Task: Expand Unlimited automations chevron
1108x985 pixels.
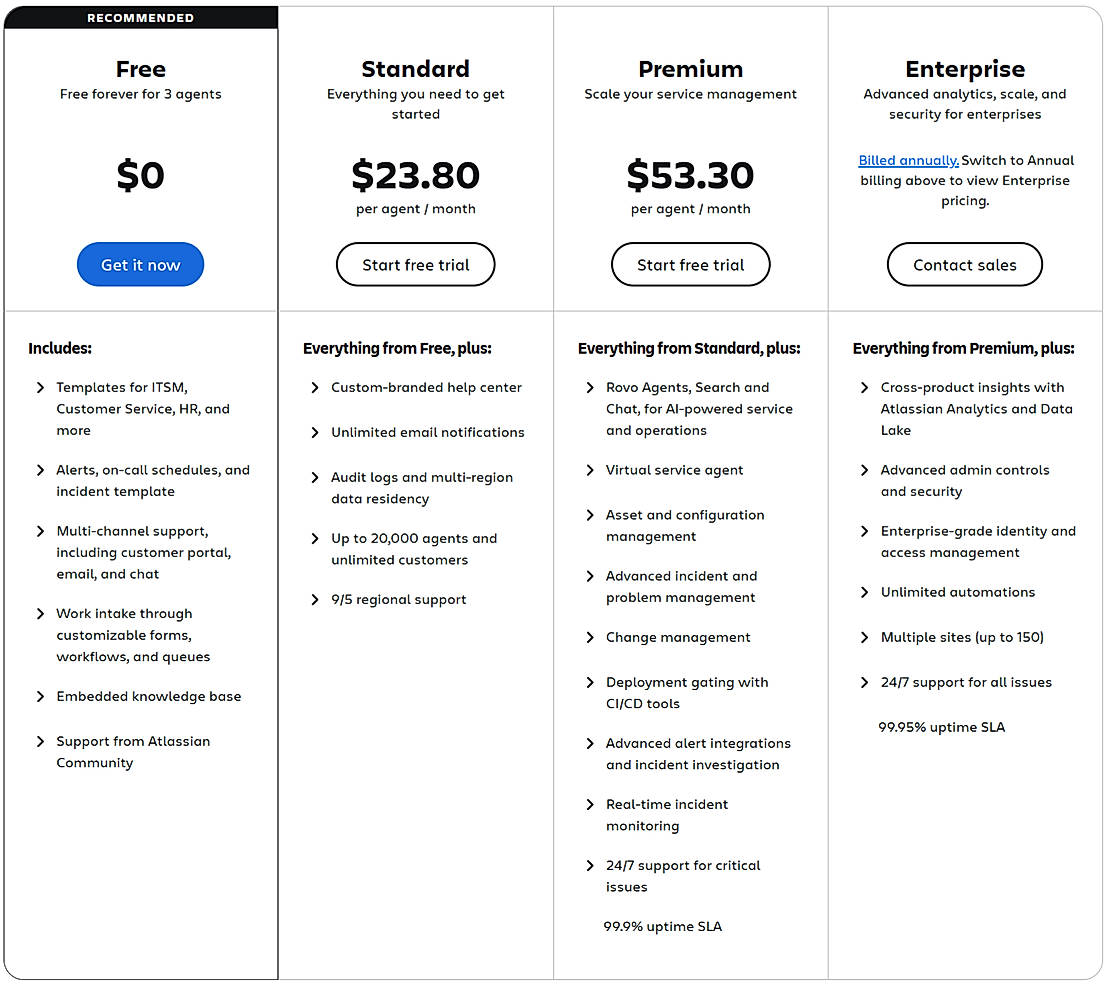Action: point(865,592)
